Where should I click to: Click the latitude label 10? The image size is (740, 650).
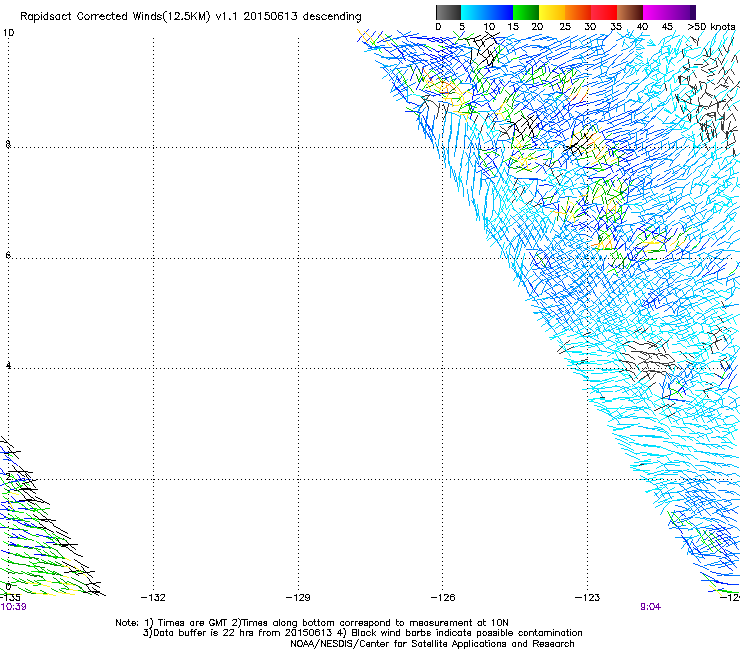click(8, 33)
